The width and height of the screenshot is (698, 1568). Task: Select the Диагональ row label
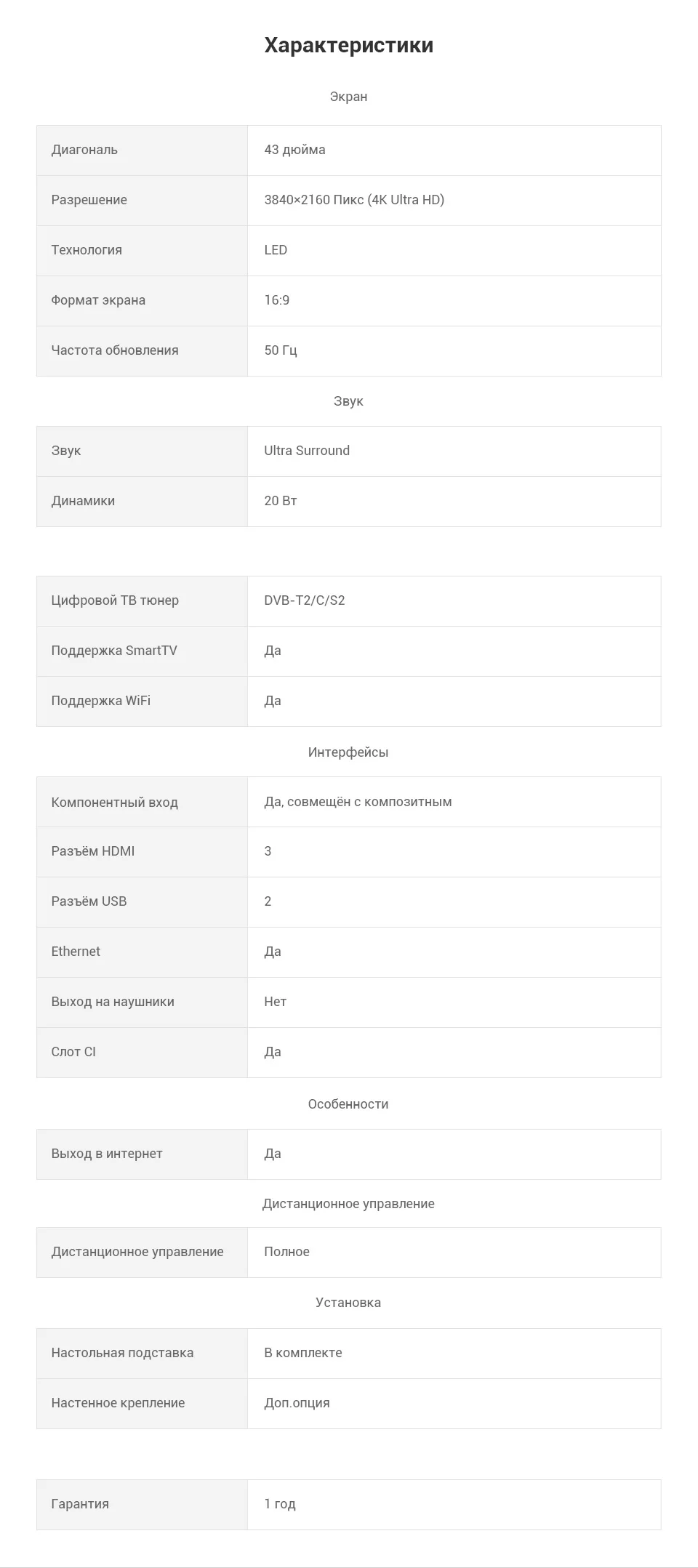84,150
